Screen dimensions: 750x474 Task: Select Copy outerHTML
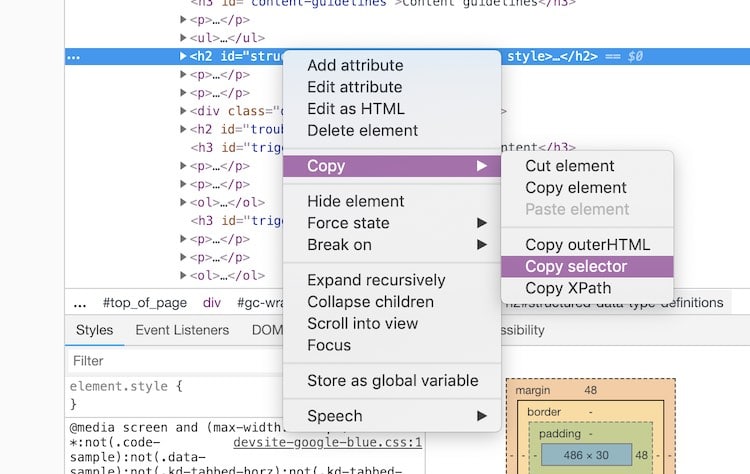[x=587, y=245]
